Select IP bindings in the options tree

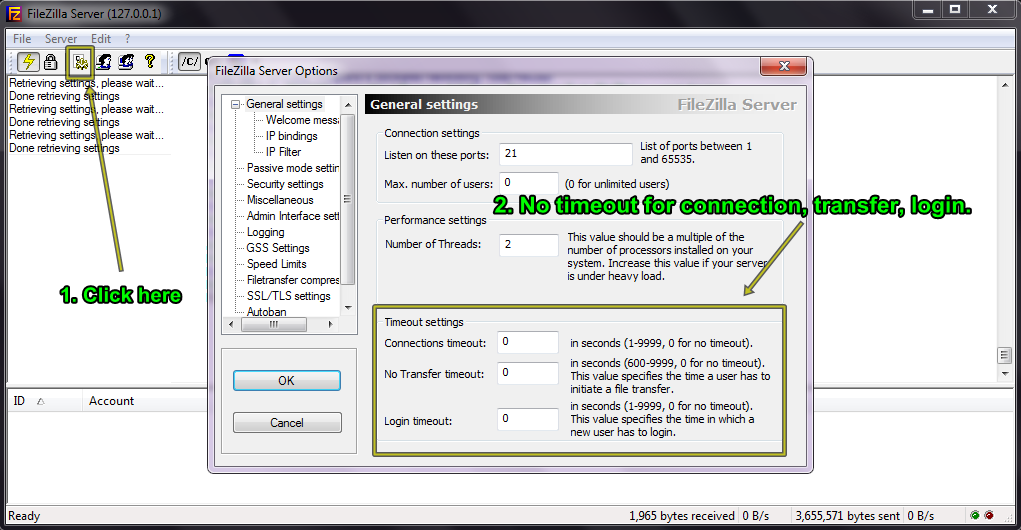tap(291, 136)
